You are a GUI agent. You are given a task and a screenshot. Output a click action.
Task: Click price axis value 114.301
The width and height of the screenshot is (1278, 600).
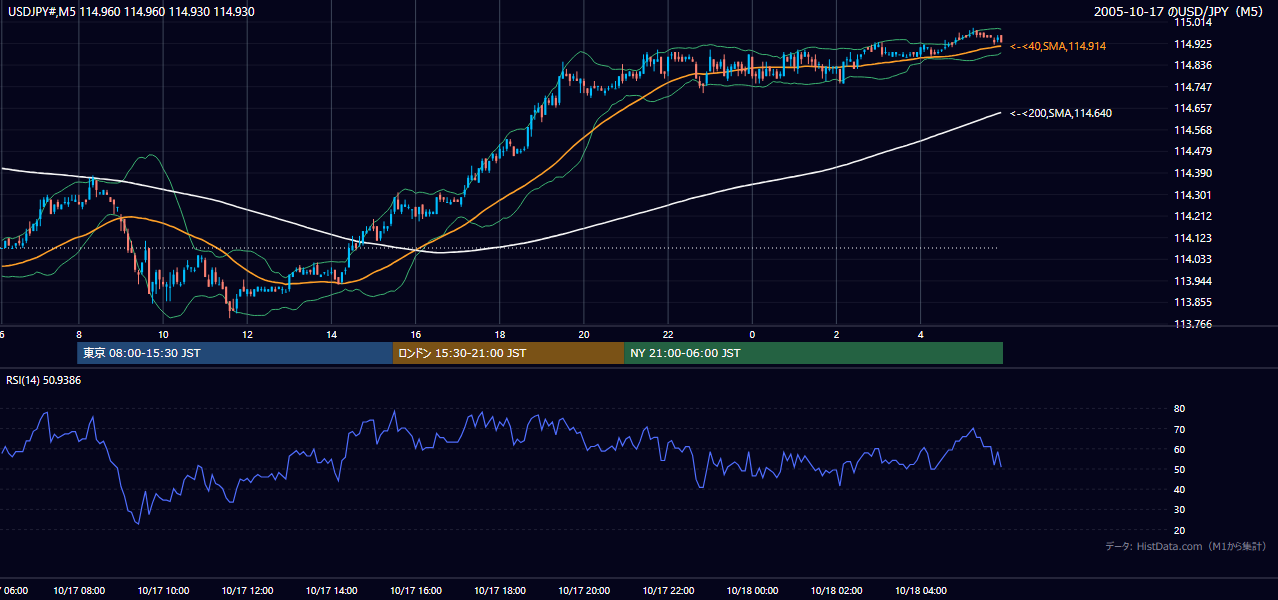tap(1193, 195)
